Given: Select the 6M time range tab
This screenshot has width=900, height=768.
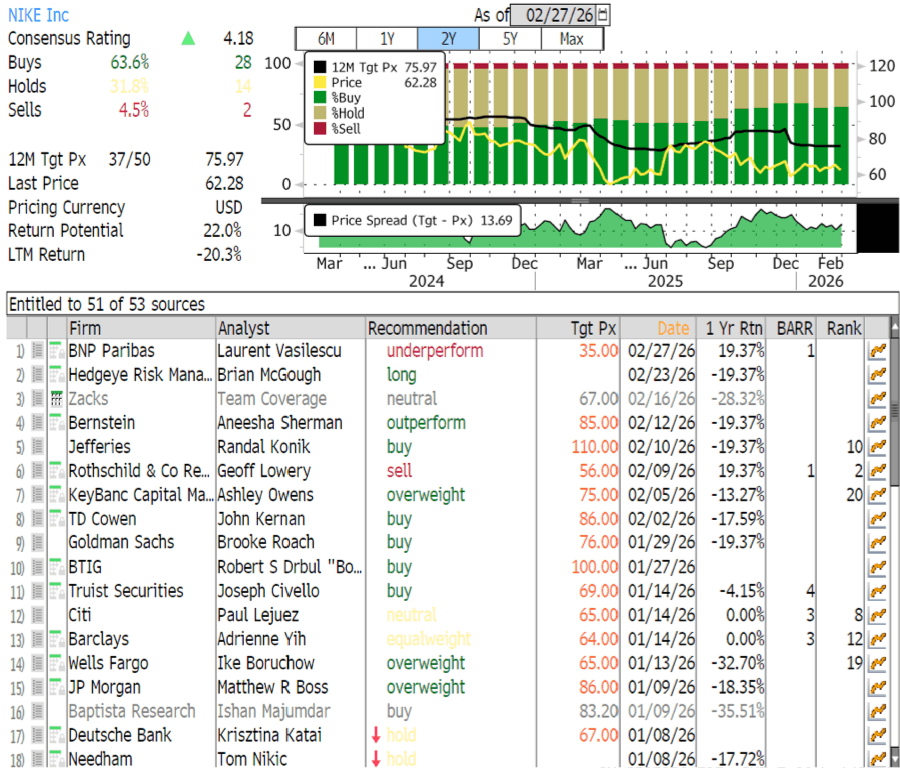Looking at the screenshot, I should (x=326, y=39).
